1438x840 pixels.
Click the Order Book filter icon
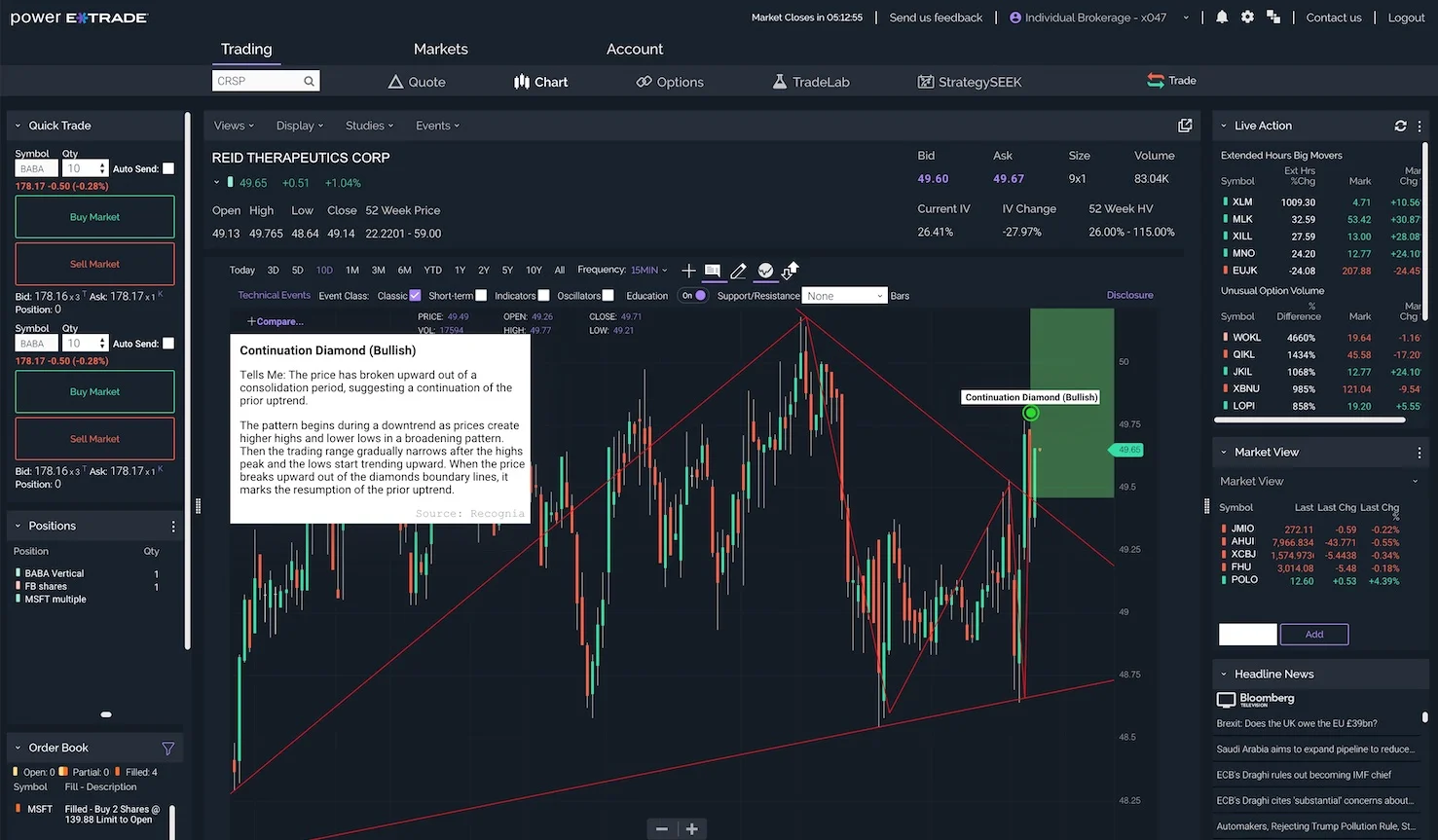(167, 749)
